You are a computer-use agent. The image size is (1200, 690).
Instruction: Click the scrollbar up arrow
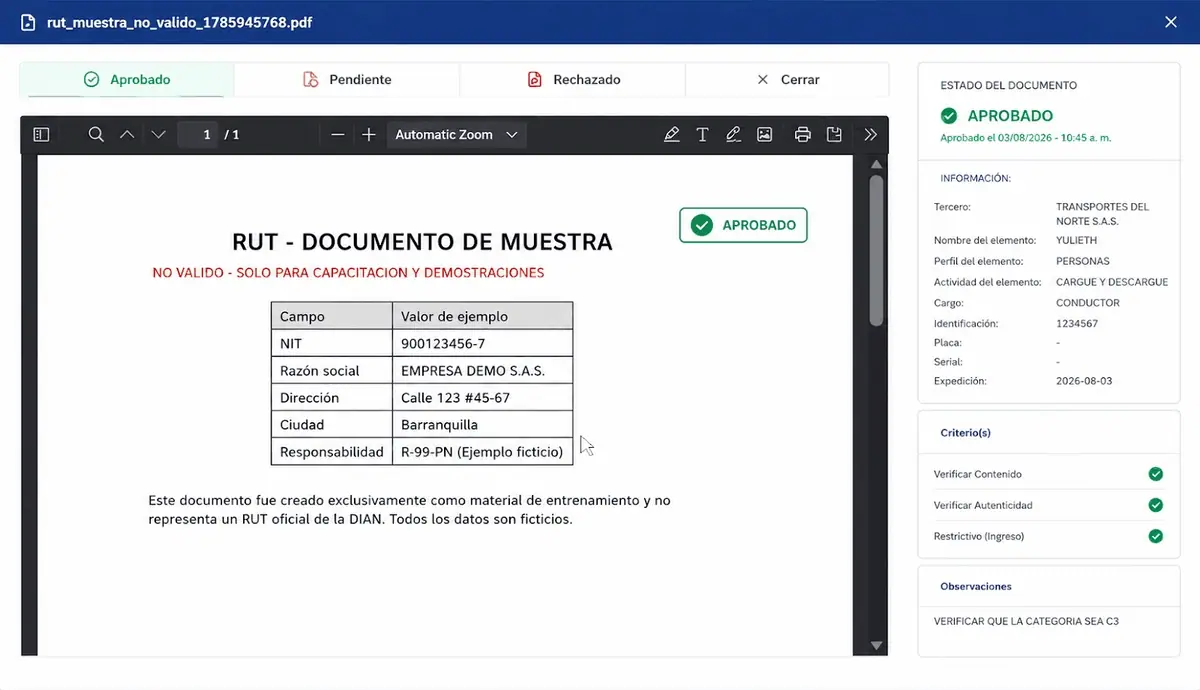(877, 164)
